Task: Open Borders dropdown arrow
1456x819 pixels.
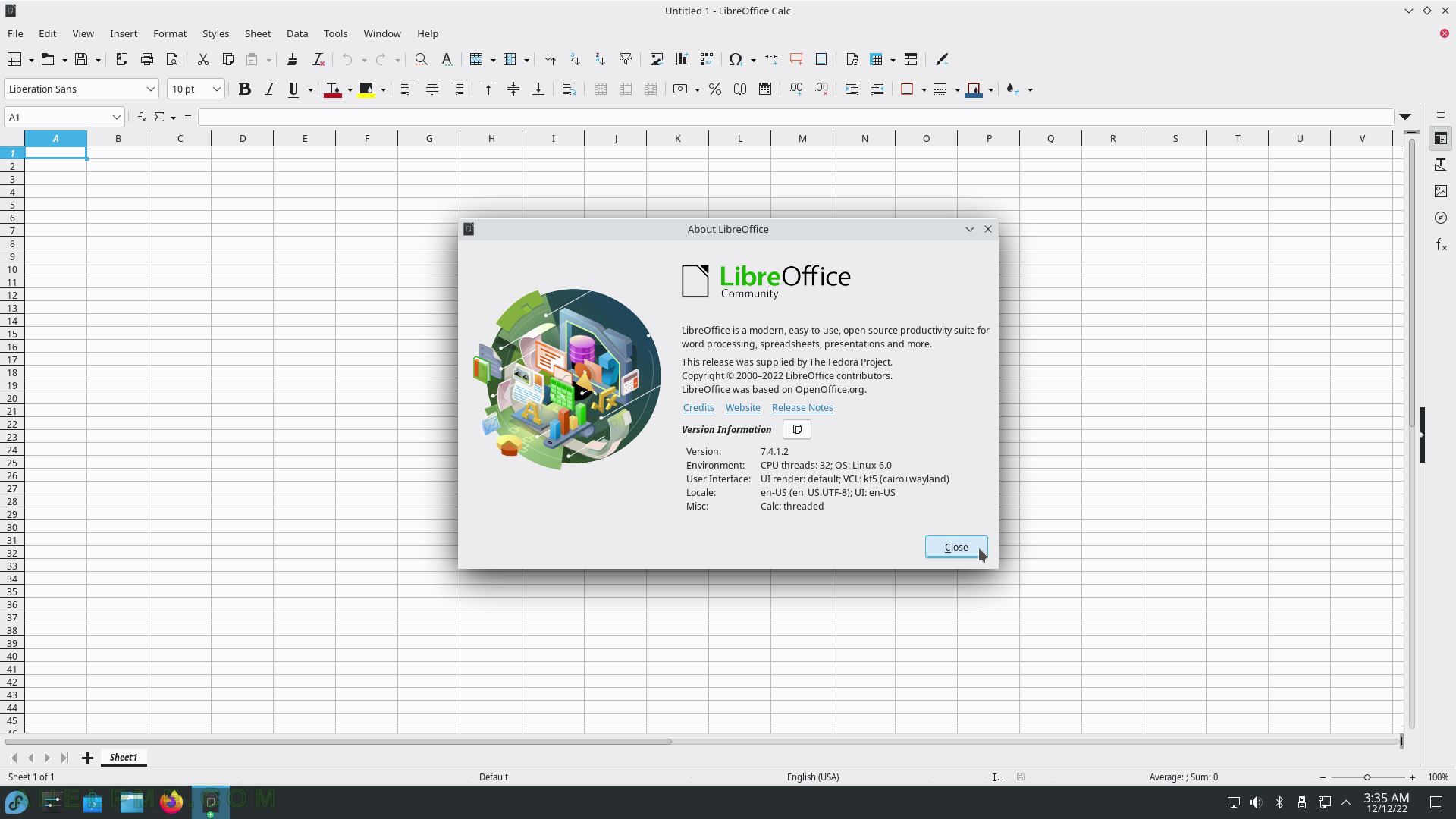Action: coord(924,89)
